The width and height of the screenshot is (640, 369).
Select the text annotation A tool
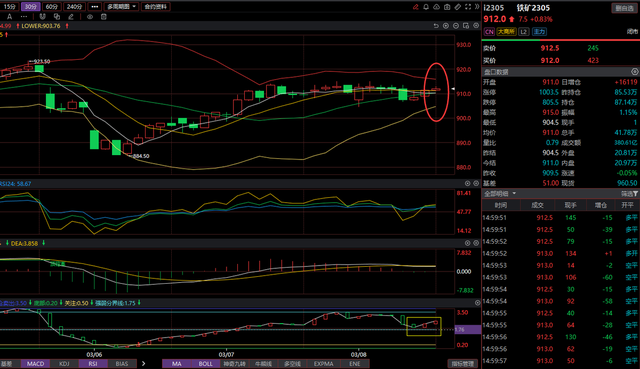pyautogui.click(x=9, y=17)
